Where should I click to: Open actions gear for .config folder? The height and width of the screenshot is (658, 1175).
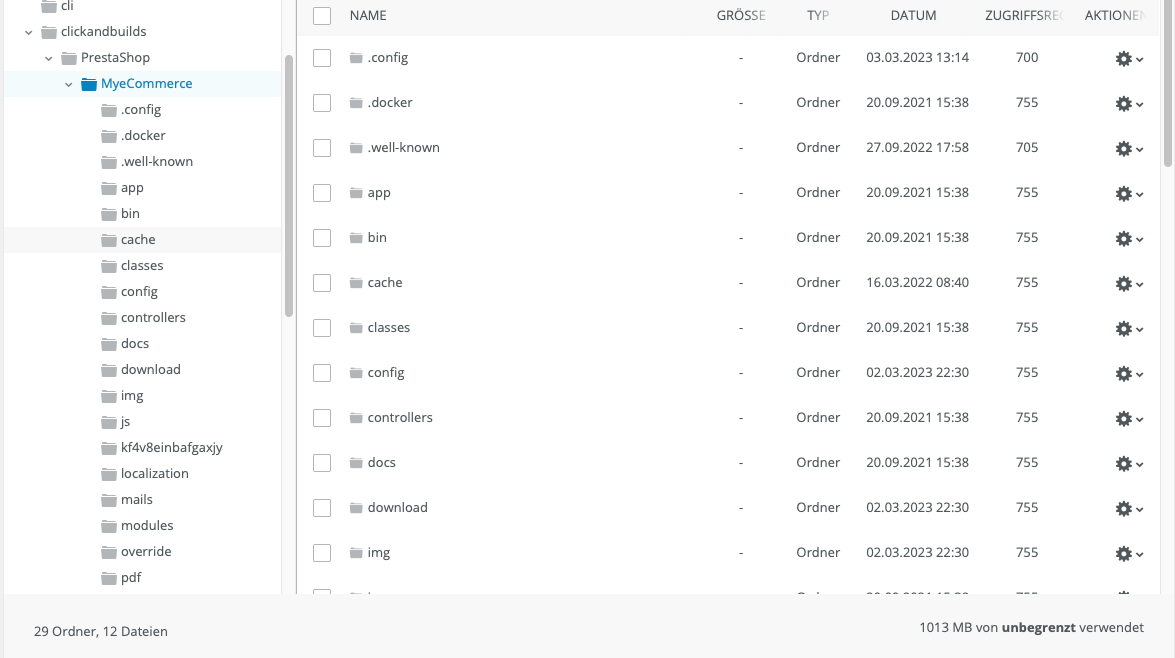(1124, 59)
